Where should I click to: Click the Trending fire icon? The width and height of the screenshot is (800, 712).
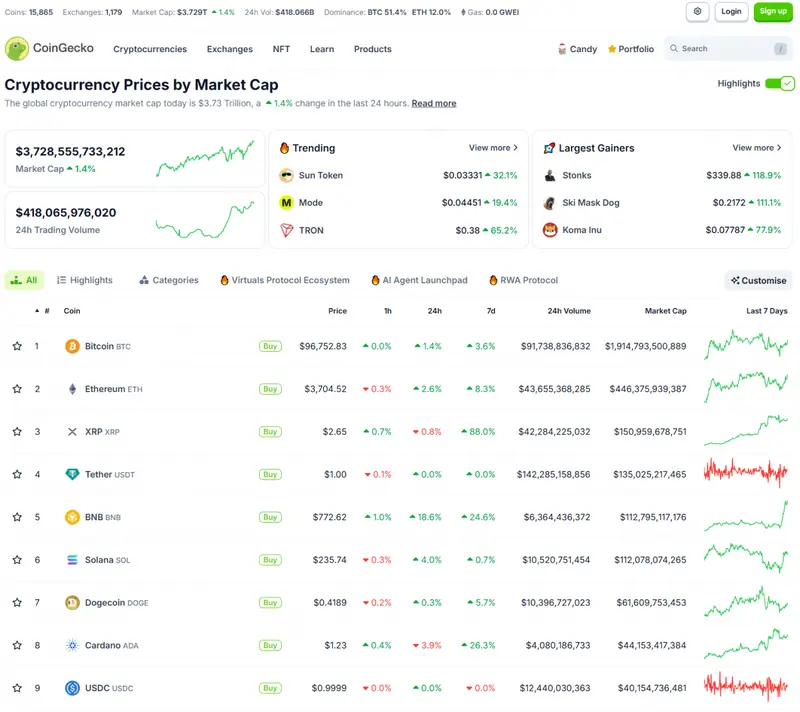tap(285, 148)
